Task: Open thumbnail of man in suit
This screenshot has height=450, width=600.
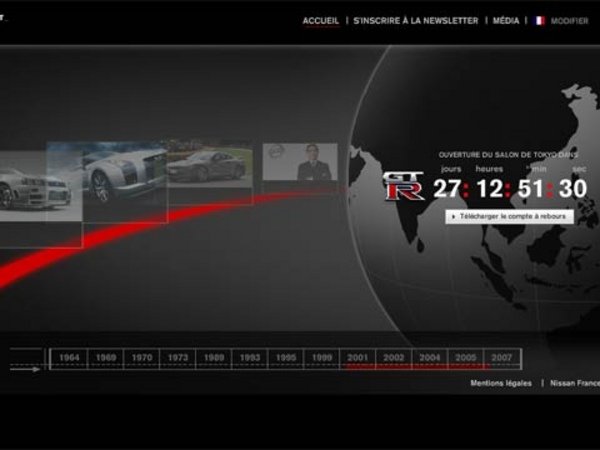Action: tap(300, 162)
